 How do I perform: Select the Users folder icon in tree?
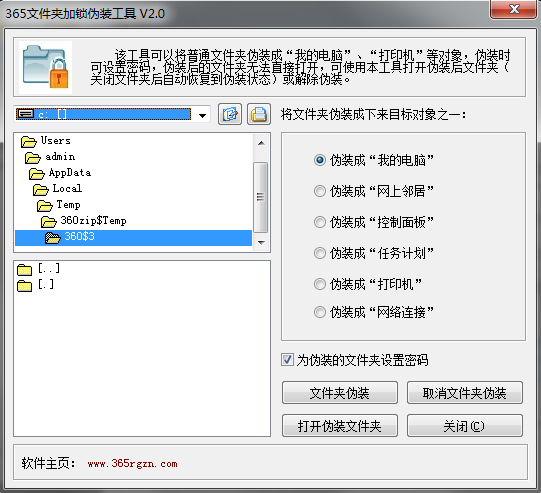[x=28, y=141]
